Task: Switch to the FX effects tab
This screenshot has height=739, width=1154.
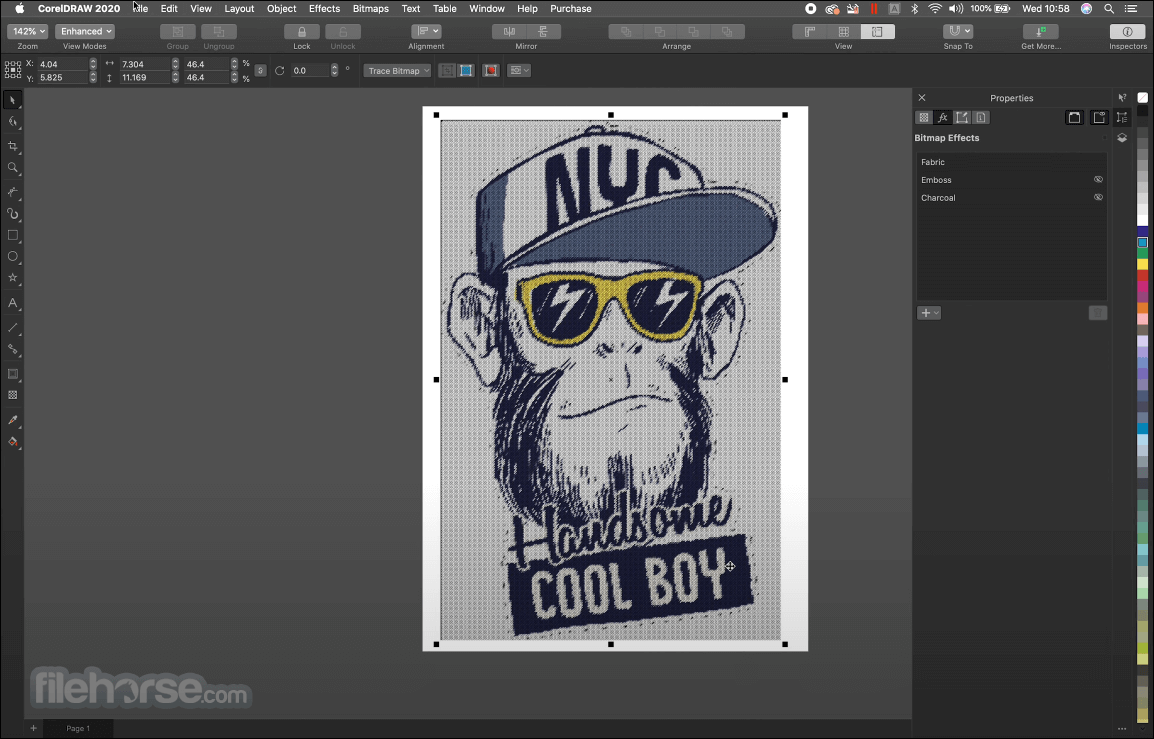Action: click(943, 118)
